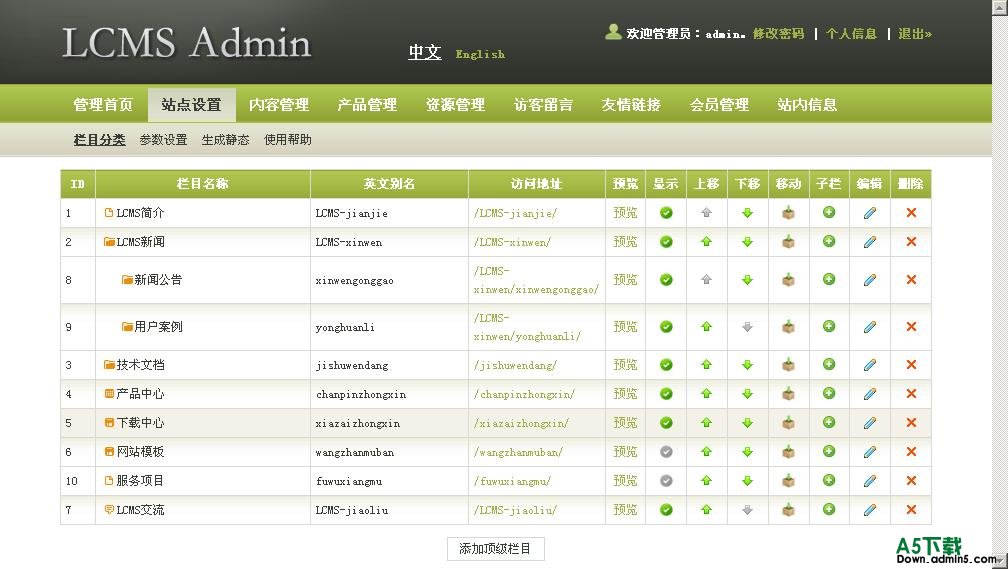Add sub-column to 下载中心 row

[x=829, y=422]
